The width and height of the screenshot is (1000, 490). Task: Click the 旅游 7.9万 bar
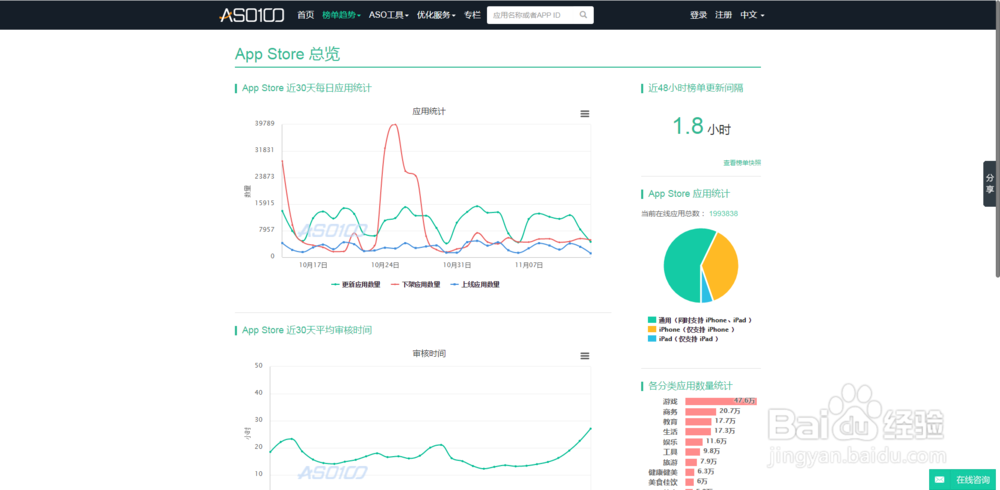click(x=691, y=461)
